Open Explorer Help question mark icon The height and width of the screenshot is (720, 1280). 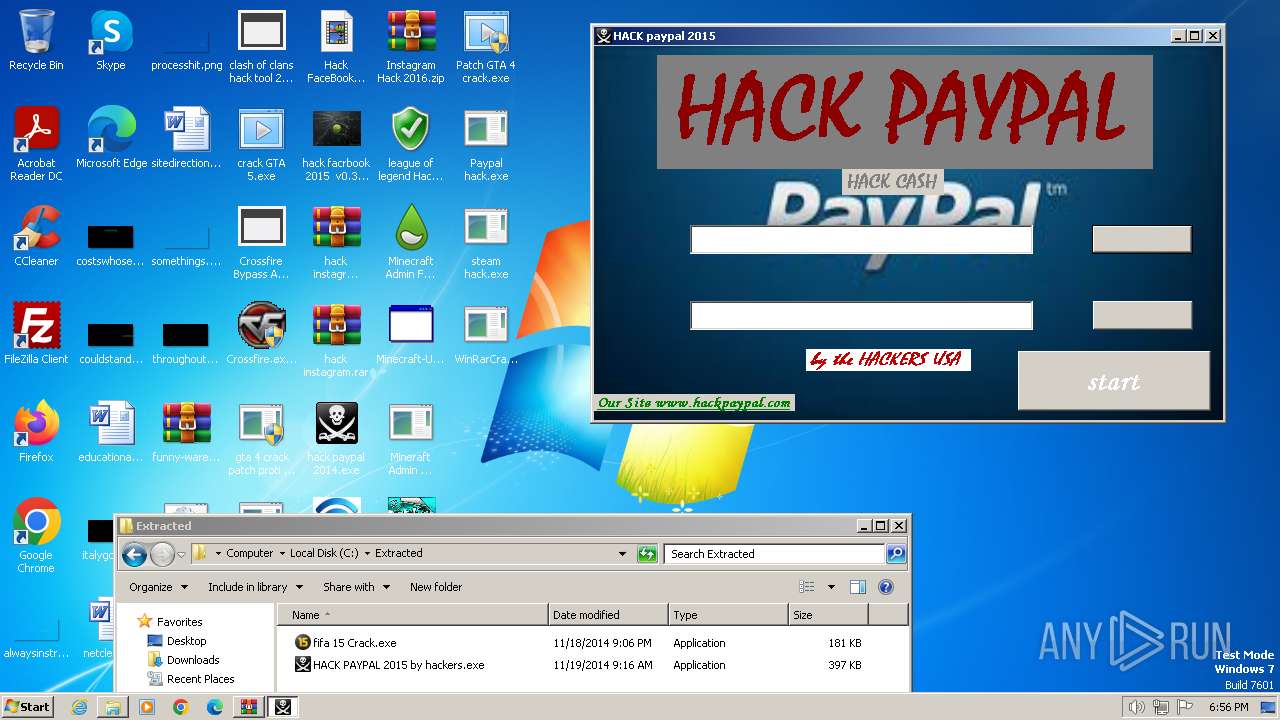(885, 587)
